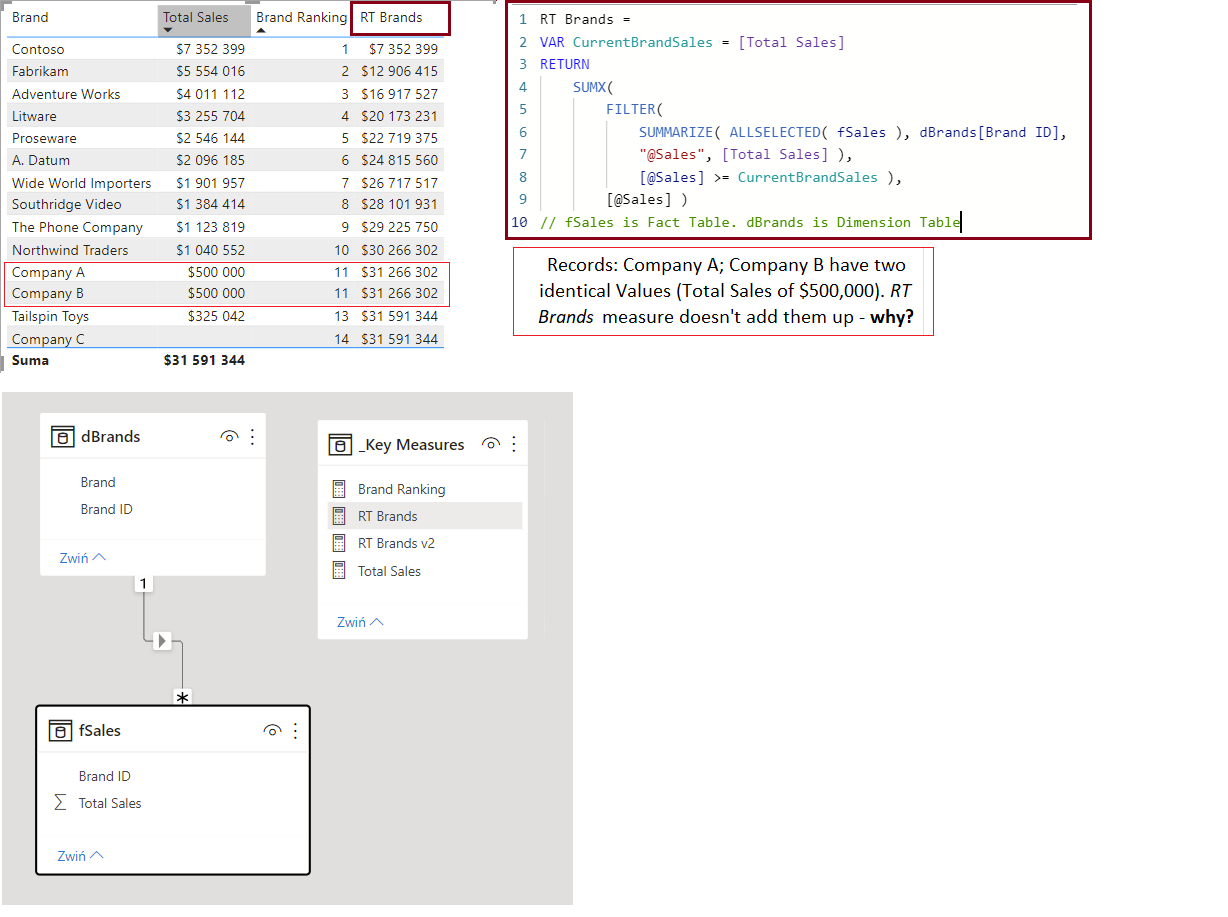
Task: Click the many-side asterisk marker above fSales
Action: tap(182, 698)
